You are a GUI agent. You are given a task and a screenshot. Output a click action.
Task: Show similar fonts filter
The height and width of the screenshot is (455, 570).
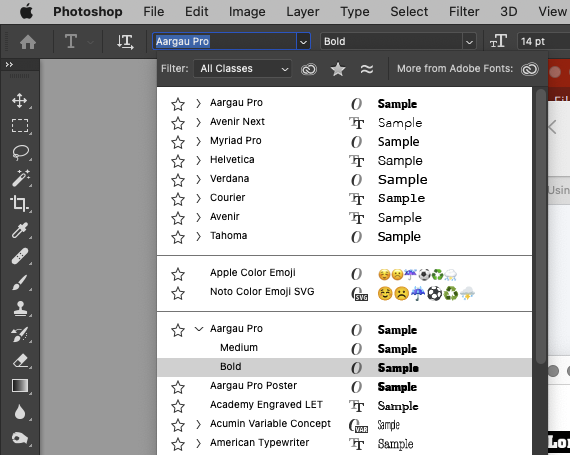tap(367, 69)
